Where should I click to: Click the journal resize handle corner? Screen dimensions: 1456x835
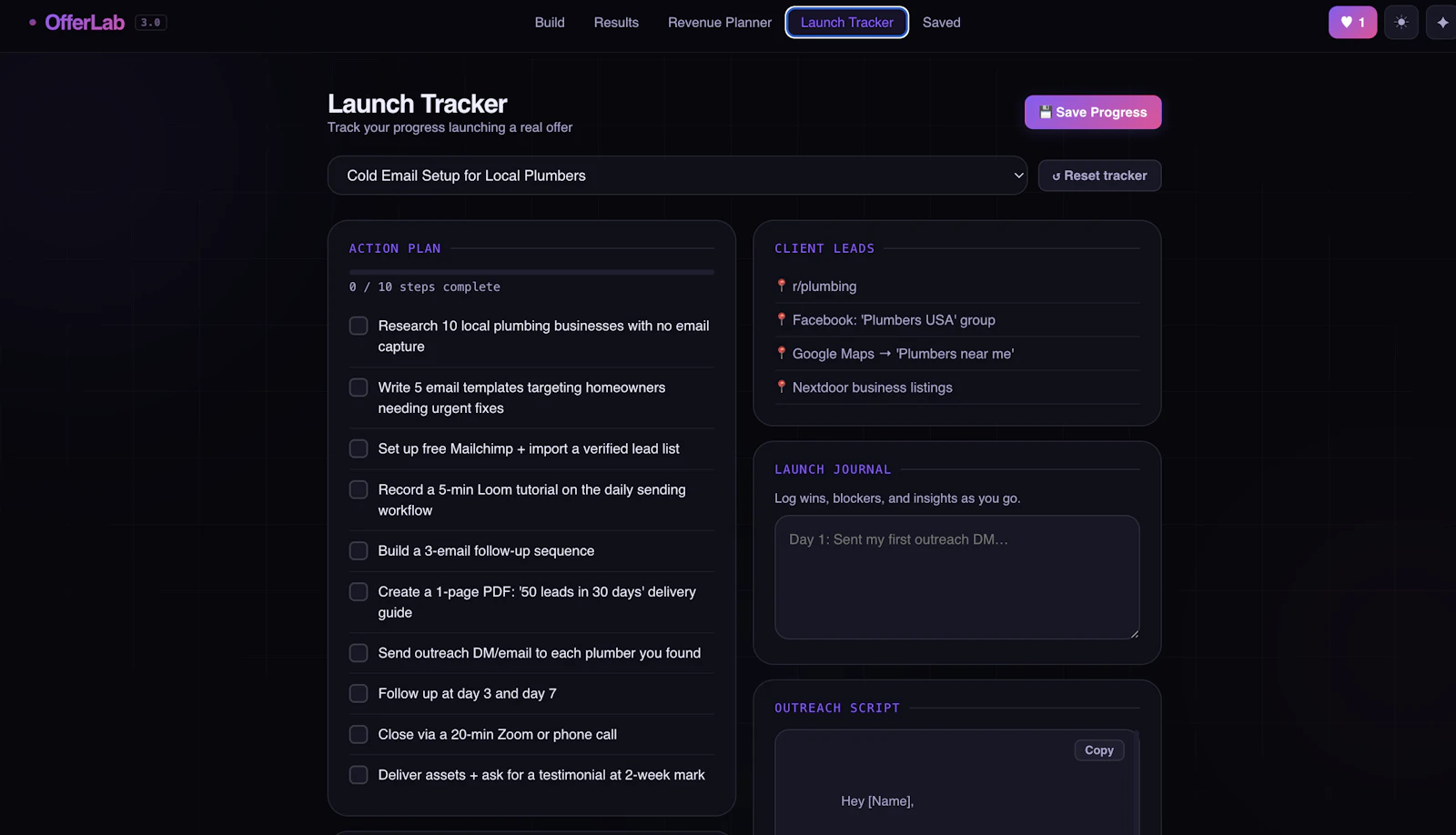pyautogui.click(x=1134, y=634)
